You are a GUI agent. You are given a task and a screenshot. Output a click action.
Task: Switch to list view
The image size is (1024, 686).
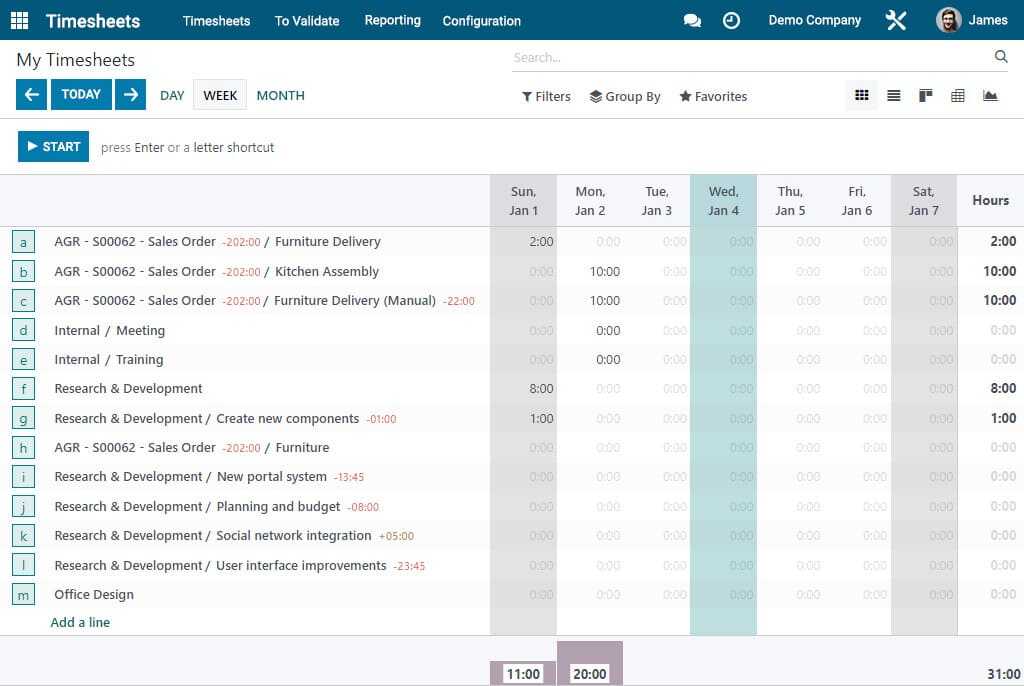894,96
